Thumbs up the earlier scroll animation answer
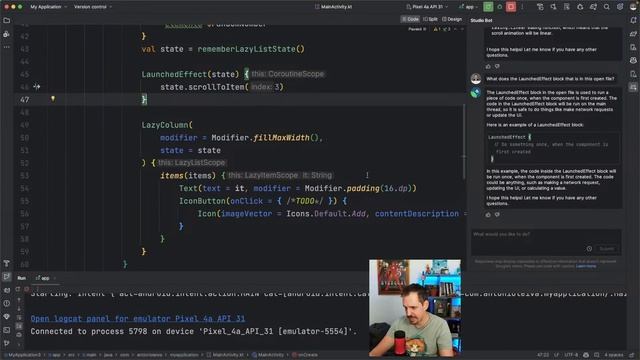 (x=488, y=66)
